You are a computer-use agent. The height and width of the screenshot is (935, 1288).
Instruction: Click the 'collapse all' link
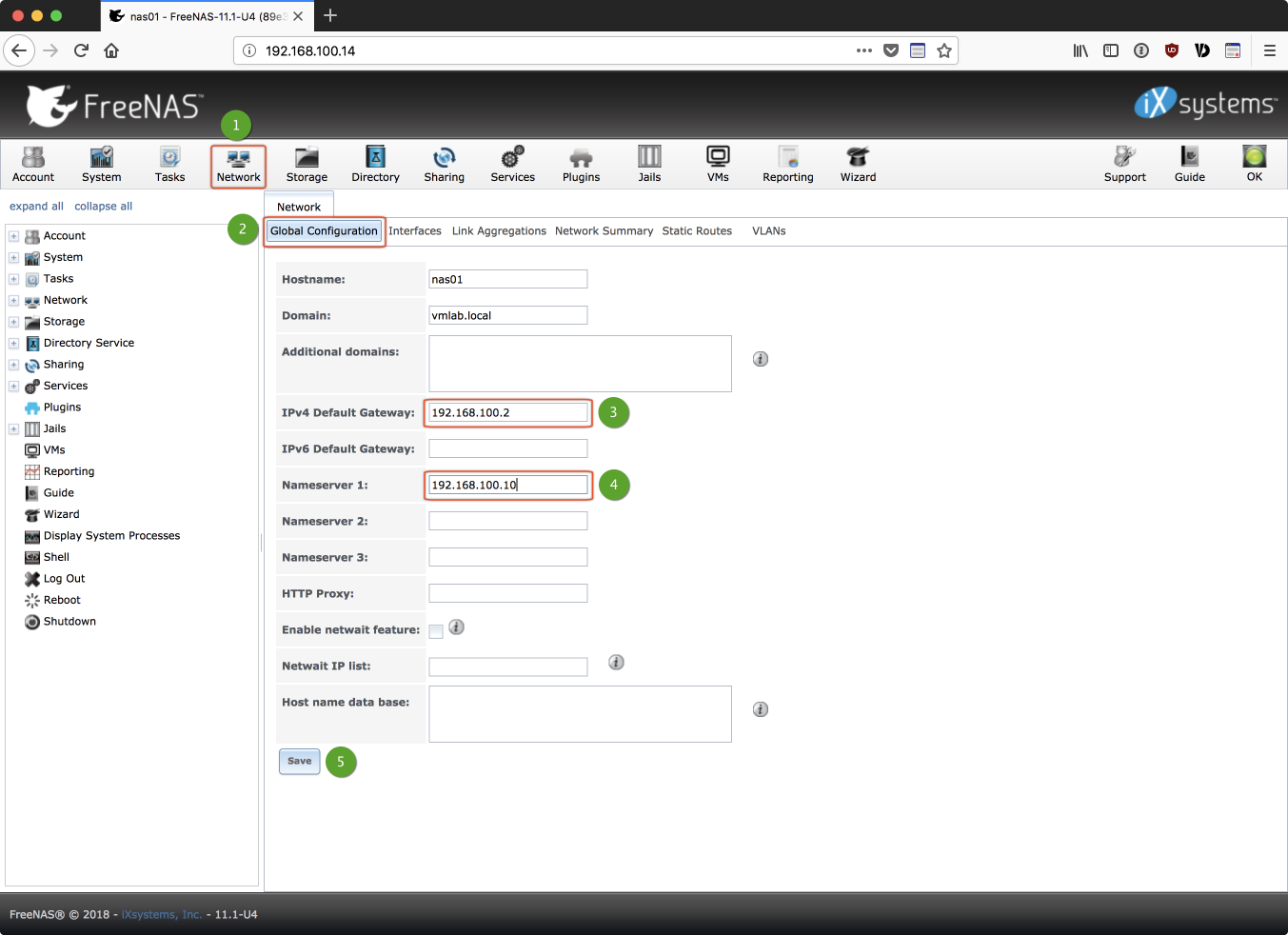(x=103, y=207)
